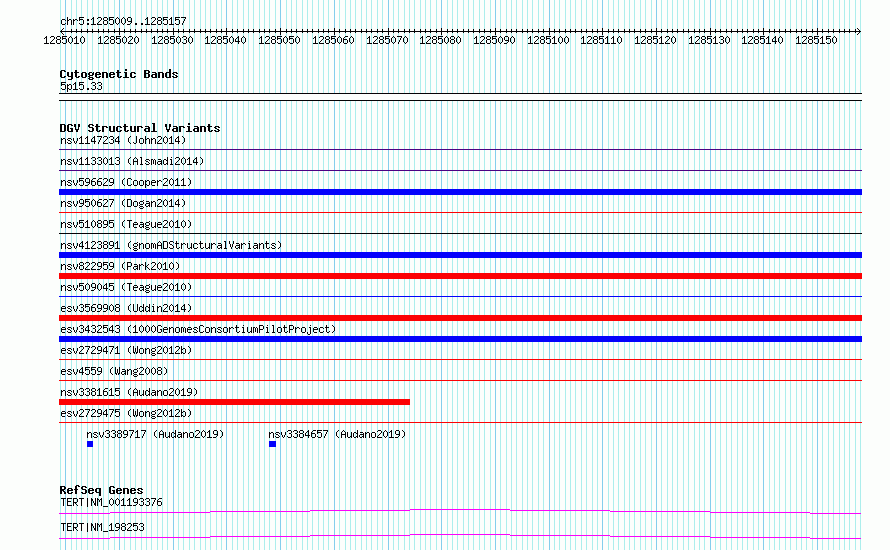The width and height of the screenshot is (890, 550).
Task: Select variant nsv1147234 (John2014)
Action: click(x=123, y=140)
